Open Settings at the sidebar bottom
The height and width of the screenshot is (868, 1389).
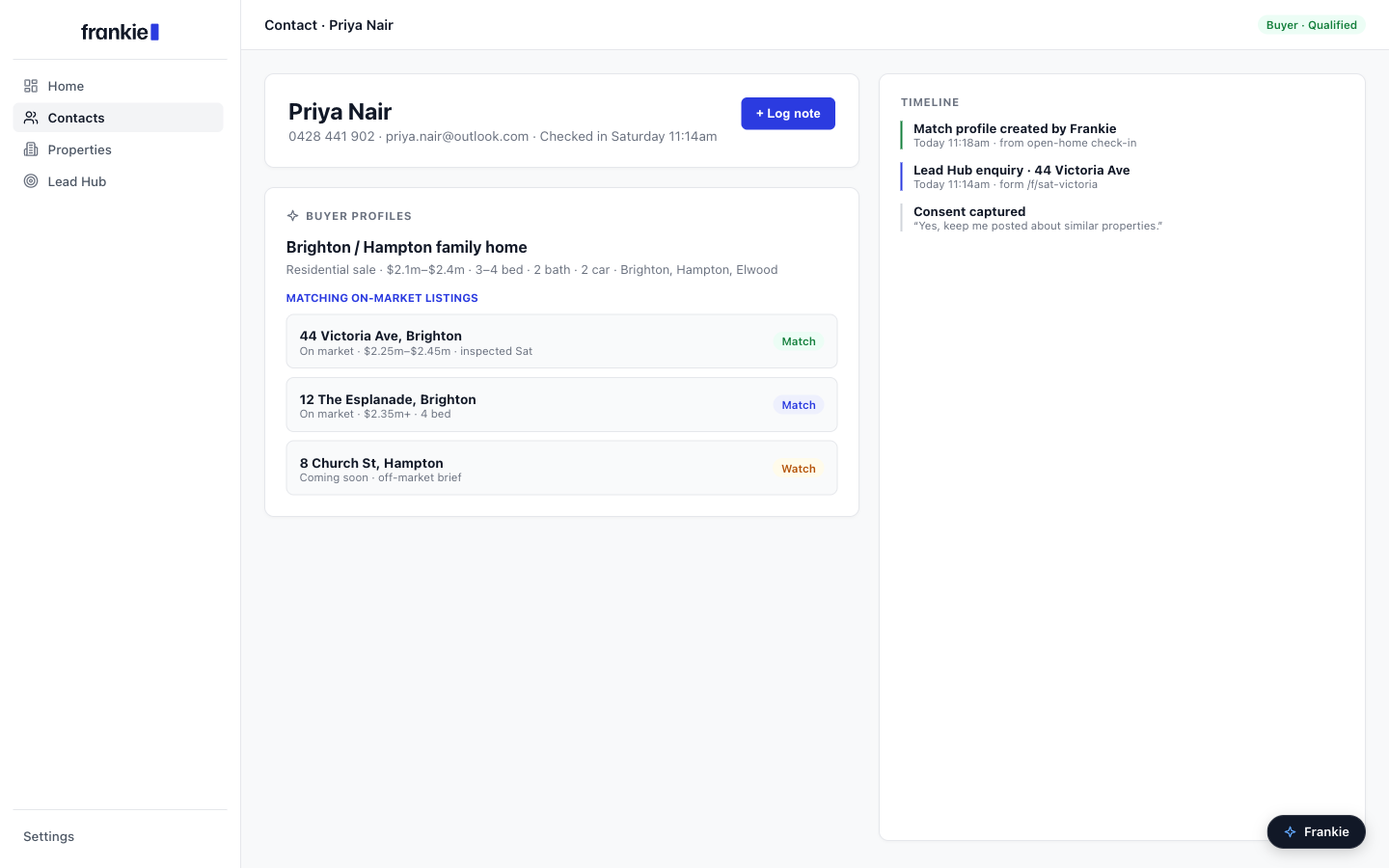click(48, 836)
